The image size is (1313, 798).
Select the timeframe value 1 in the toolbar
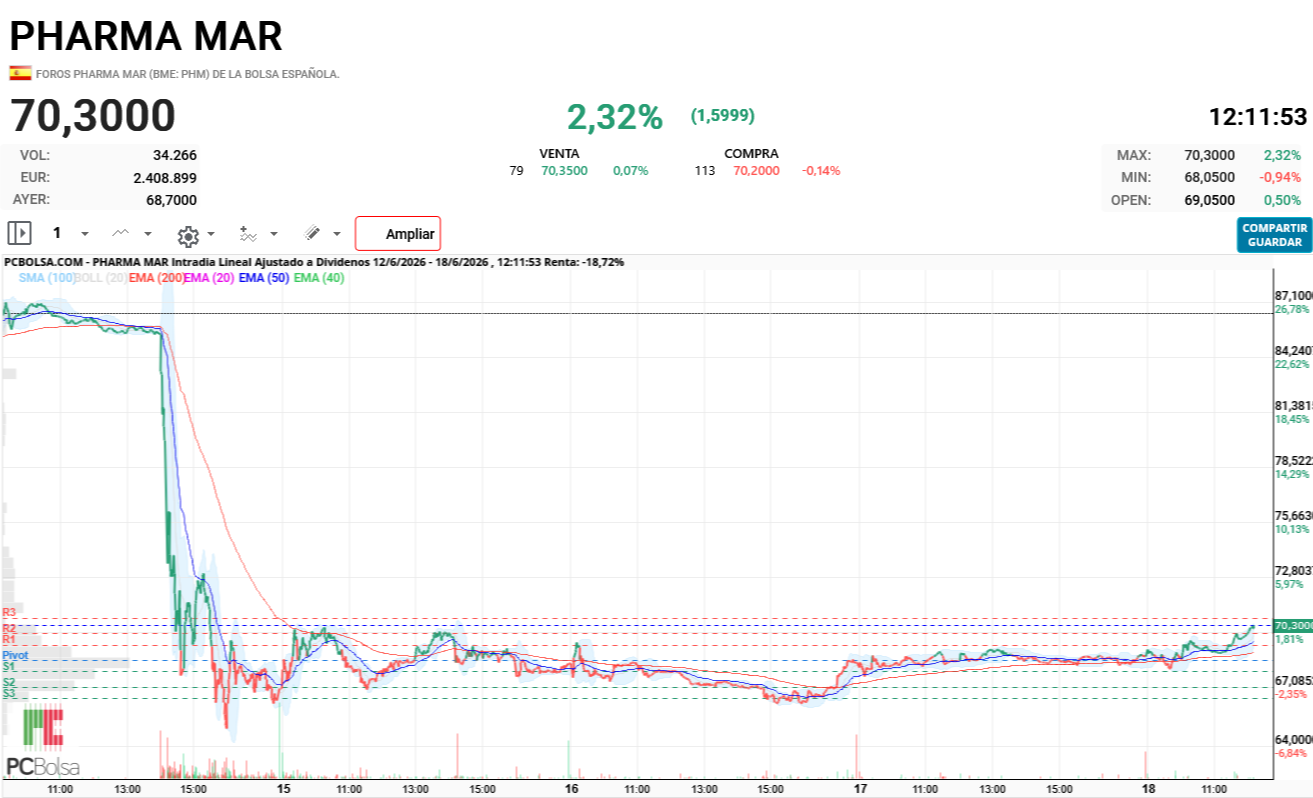tap(57, 233)
